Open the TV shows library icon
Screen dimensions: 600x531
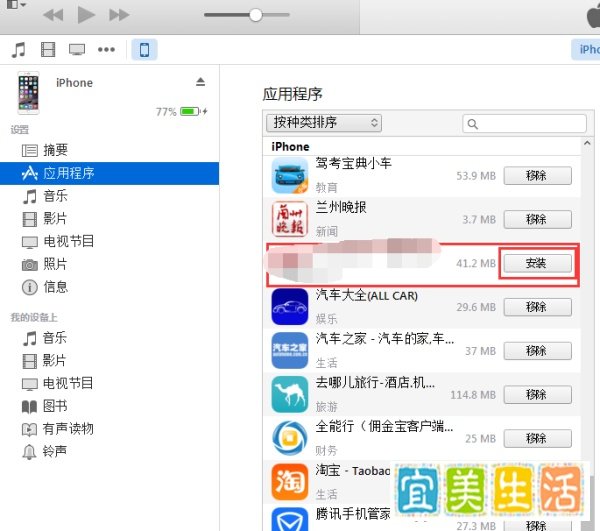[77, 50]
